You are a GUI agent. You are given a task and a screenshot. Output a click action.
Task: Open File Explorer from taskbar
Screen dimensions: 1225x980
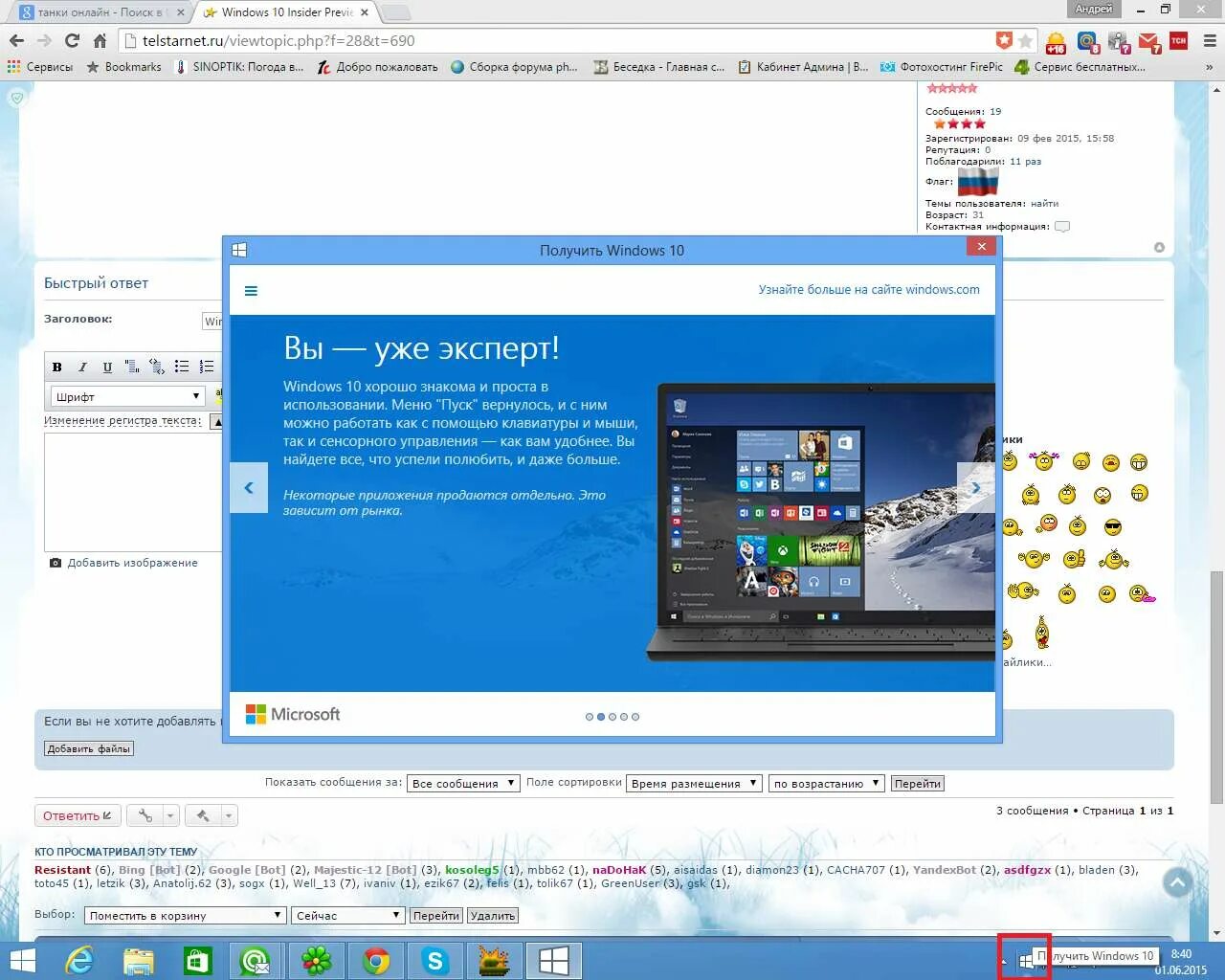pos(138,961)
